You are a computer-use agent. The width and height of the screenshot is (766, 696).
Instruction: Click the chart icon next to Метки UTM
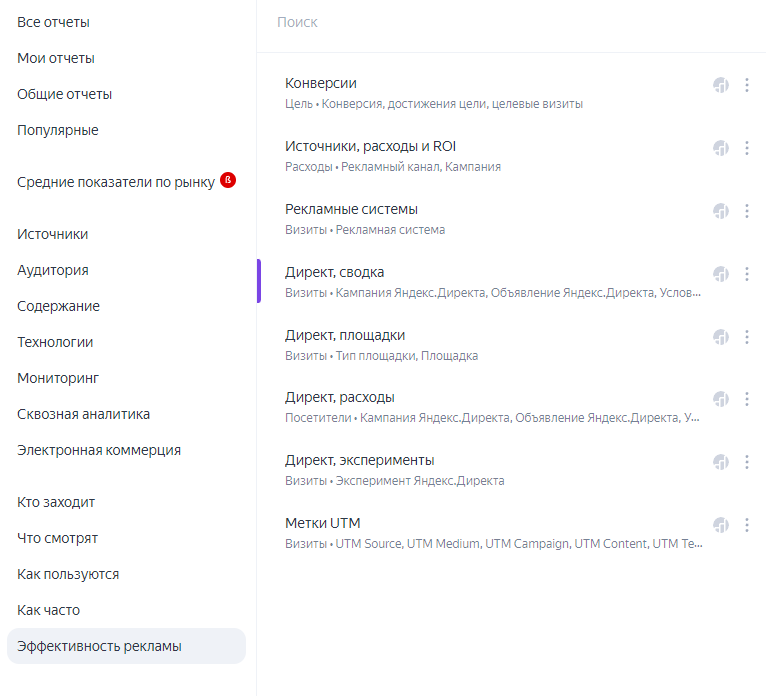(720, 525)
